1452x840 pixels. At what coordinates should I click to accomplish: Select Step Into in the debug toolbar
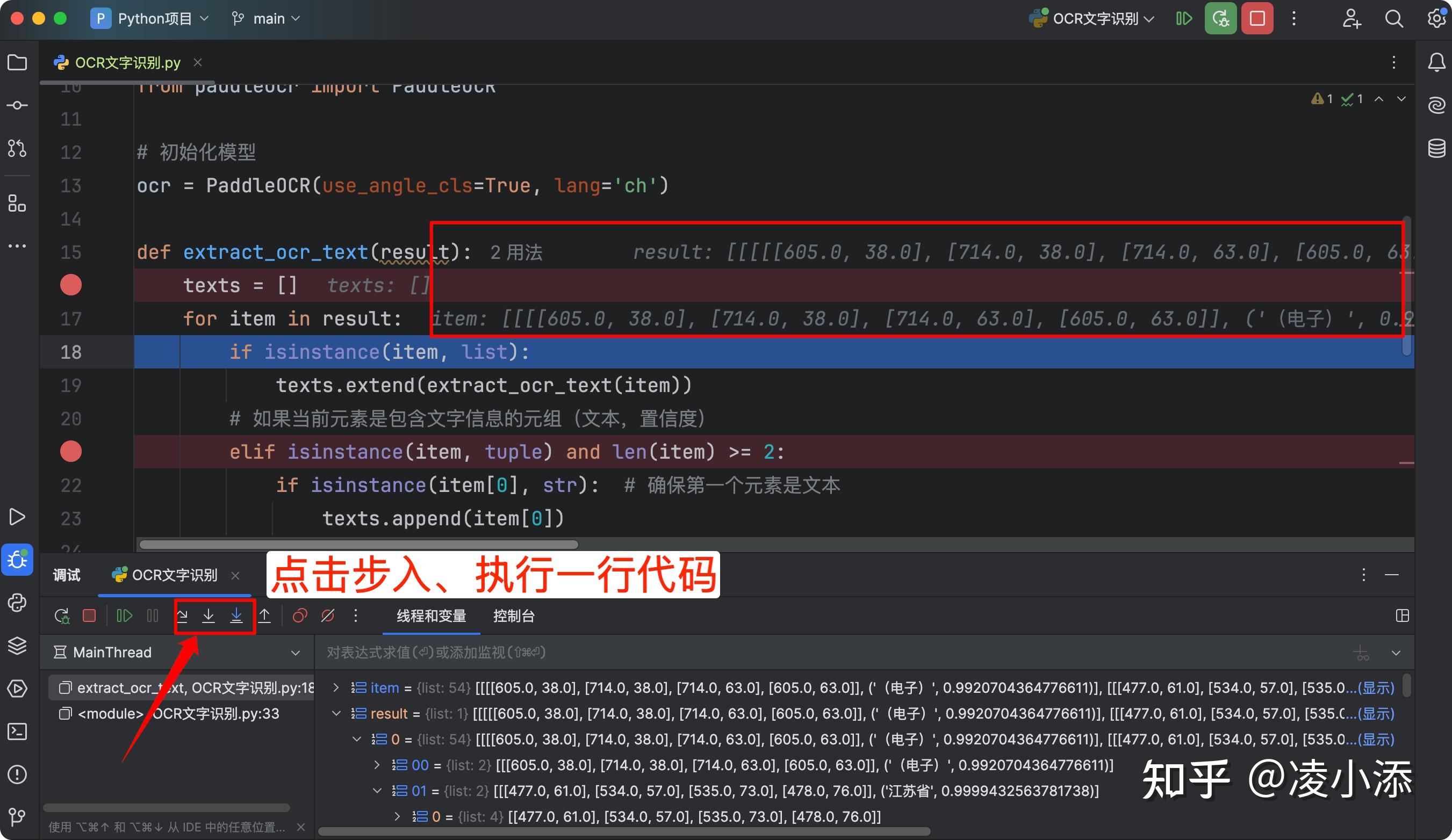click(x=209, y=615)
